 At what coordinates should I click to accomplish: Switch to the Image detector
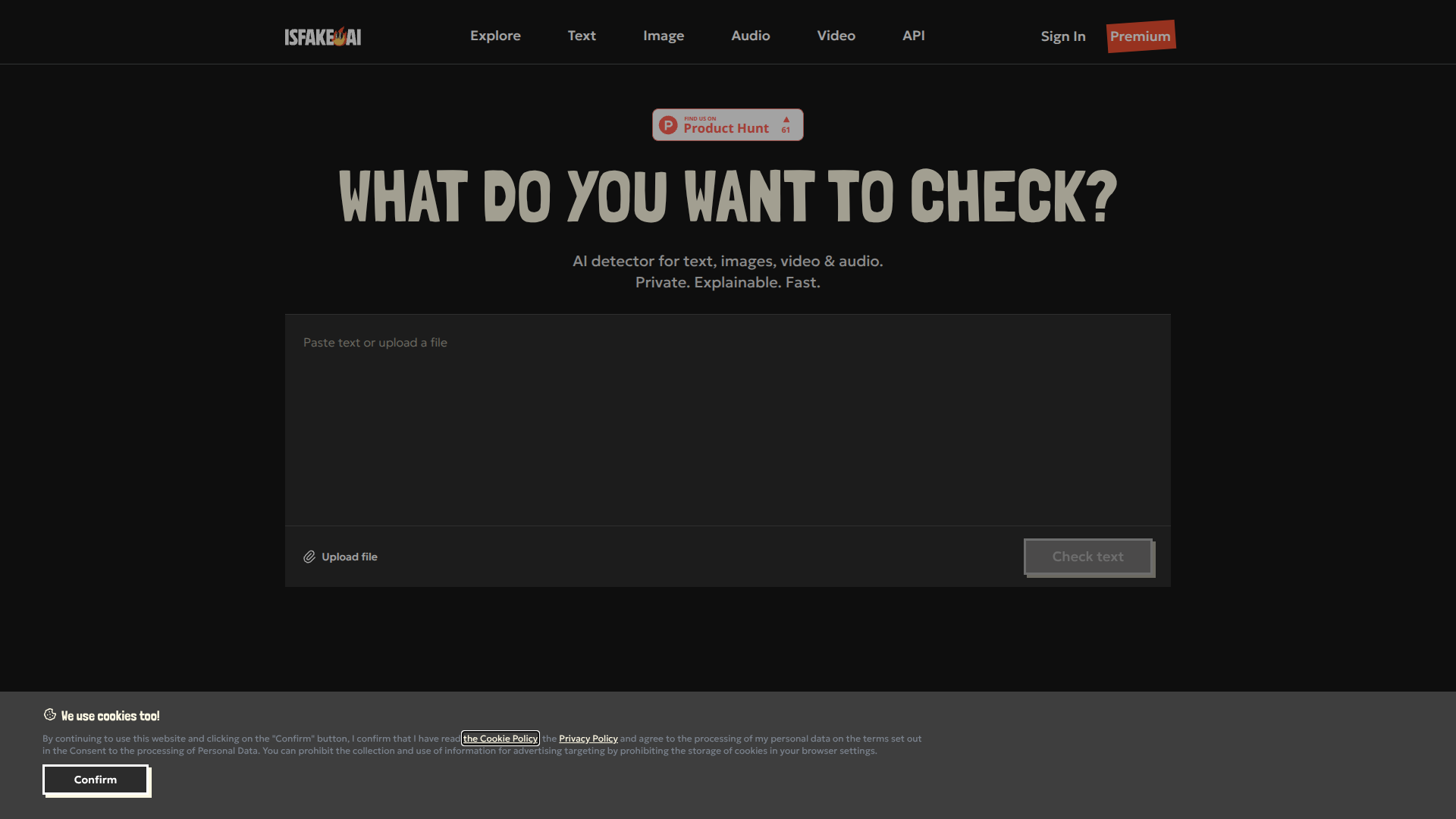664,36
